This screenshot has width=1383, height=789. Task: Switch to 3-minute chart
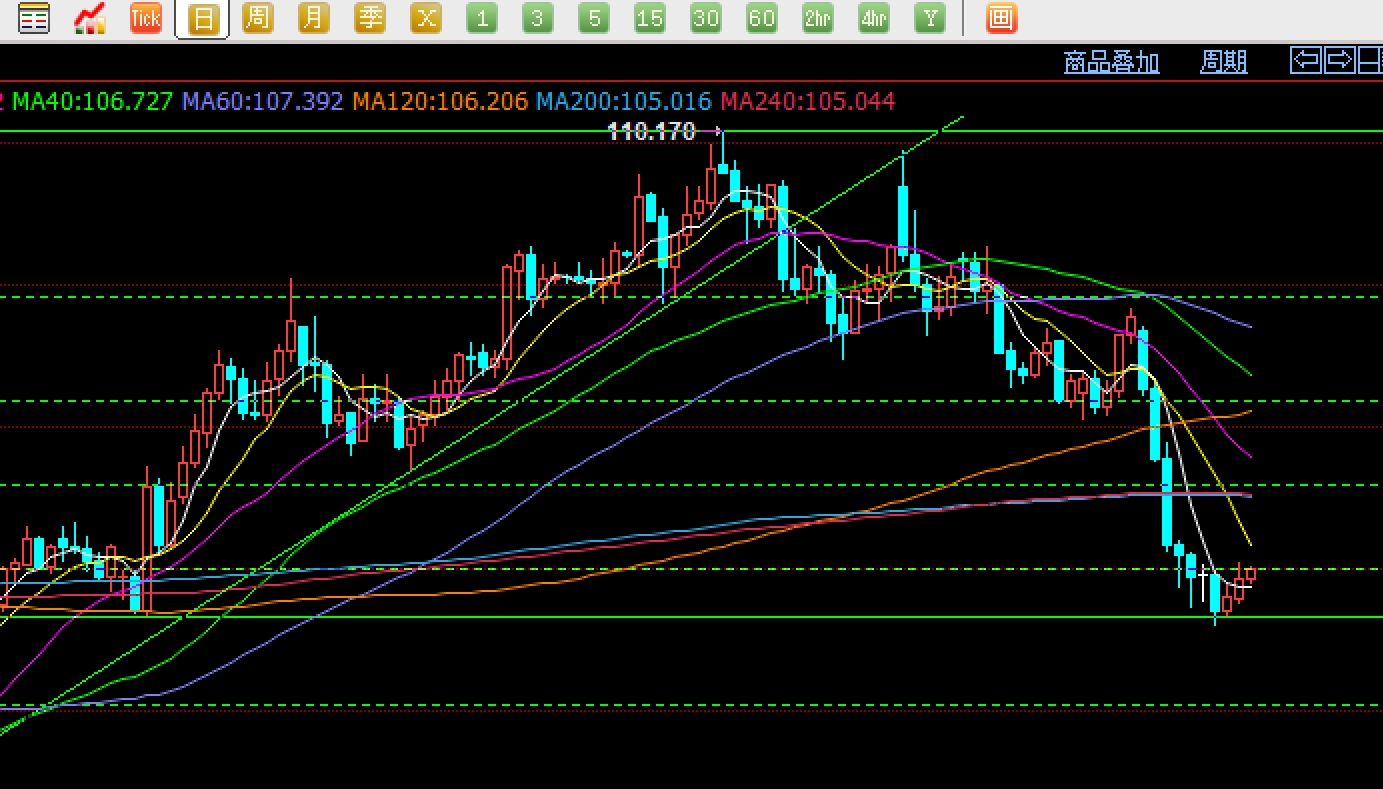click(x=538, y=18)
